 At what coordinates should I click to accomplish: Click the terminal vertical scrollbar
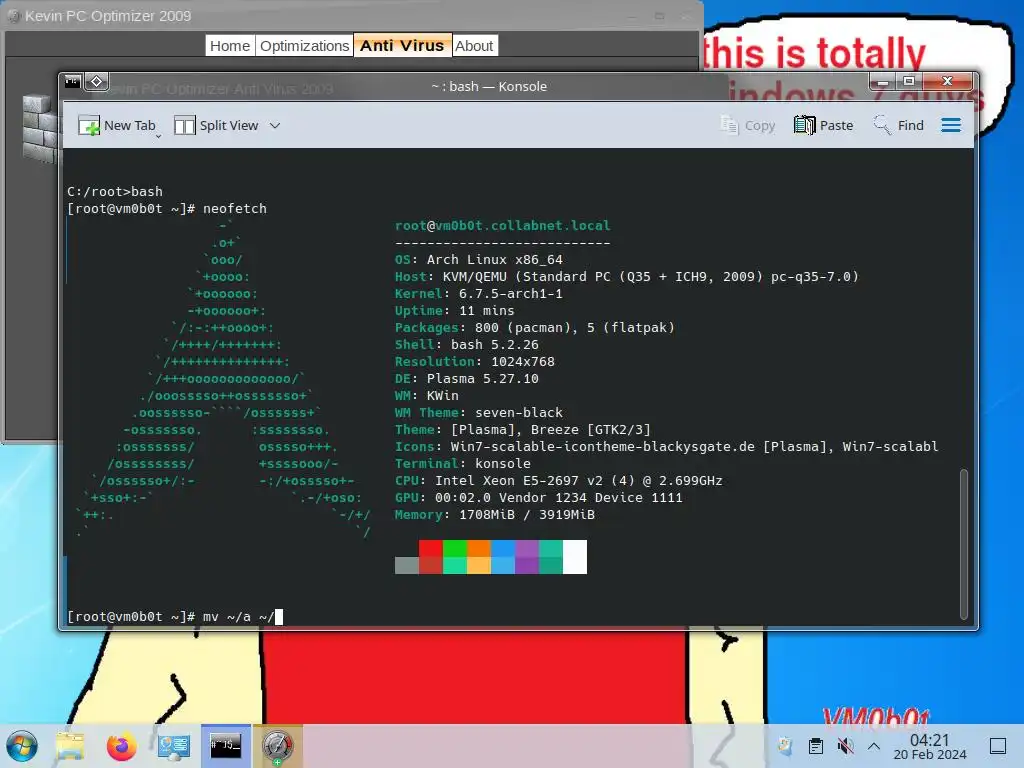click(x=963, y=543)
